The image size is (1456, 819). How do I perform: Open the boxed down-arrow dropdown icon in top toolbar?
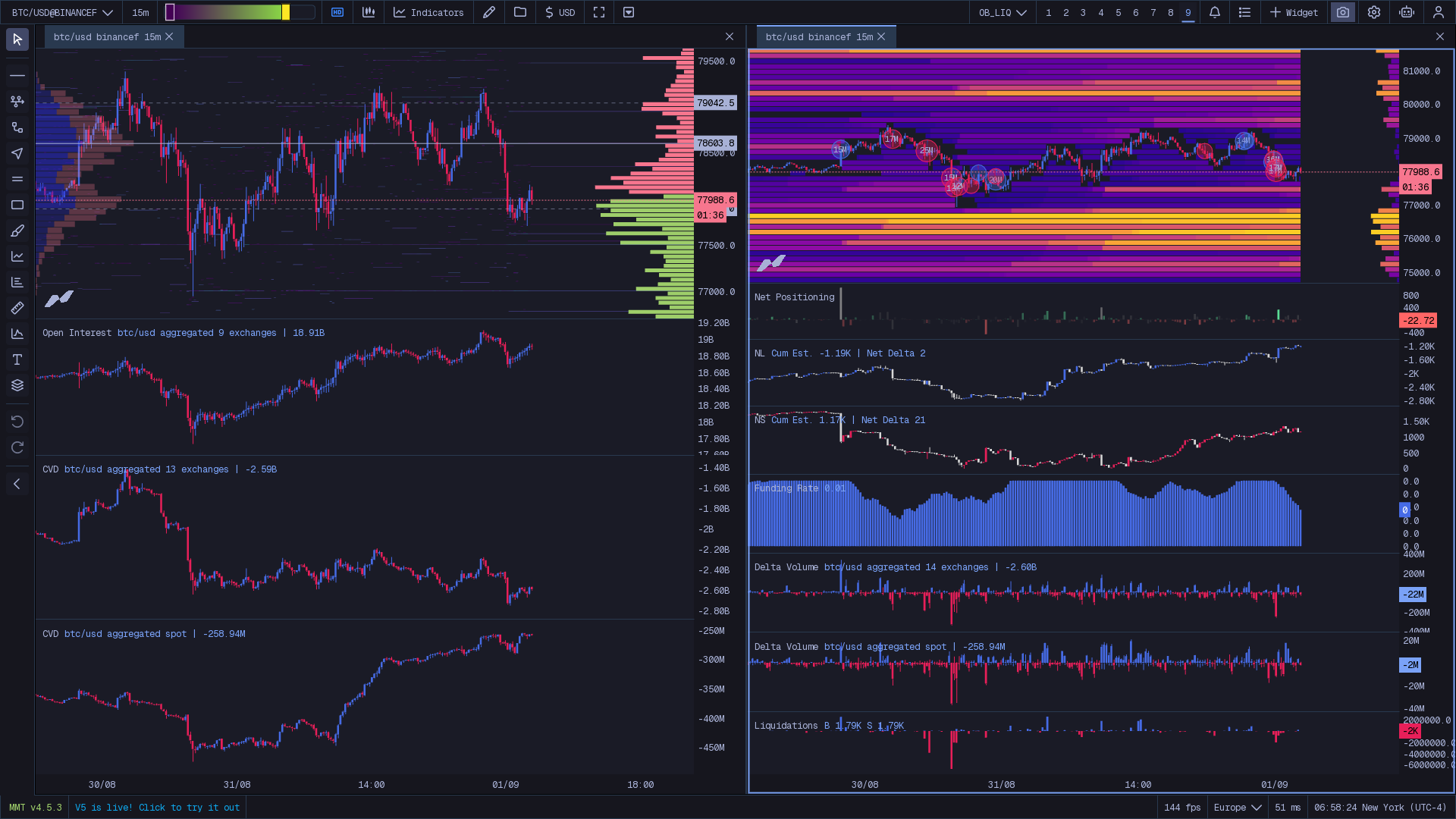(629, 12)
